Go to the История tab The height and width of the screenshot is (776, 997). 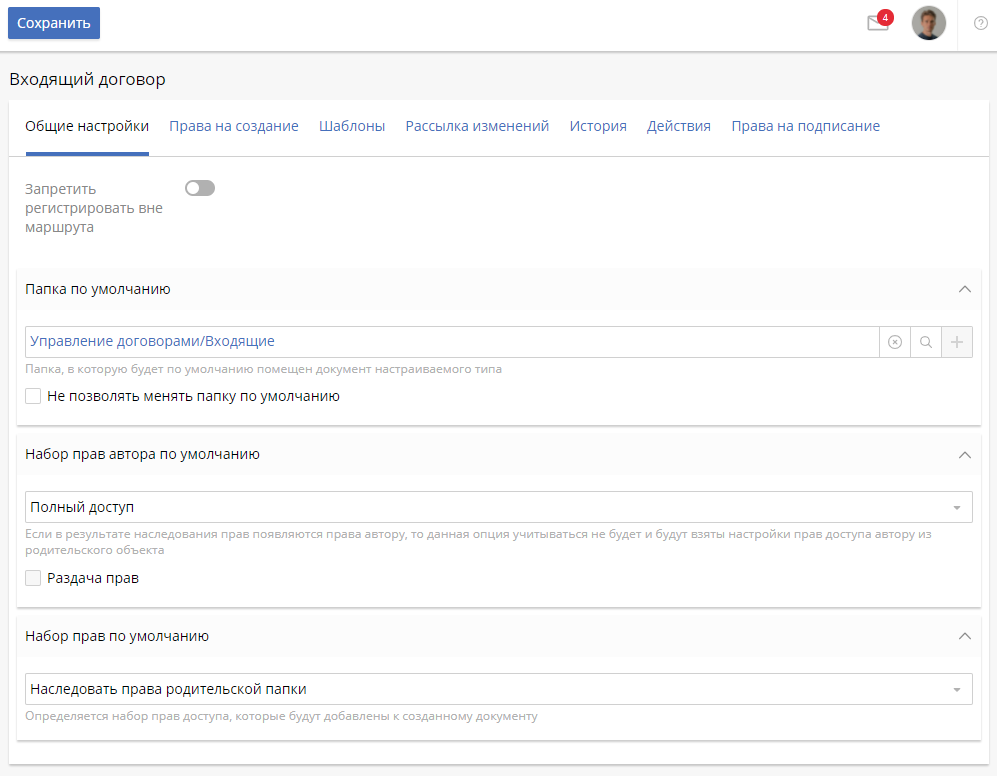(x=598, y=126)
